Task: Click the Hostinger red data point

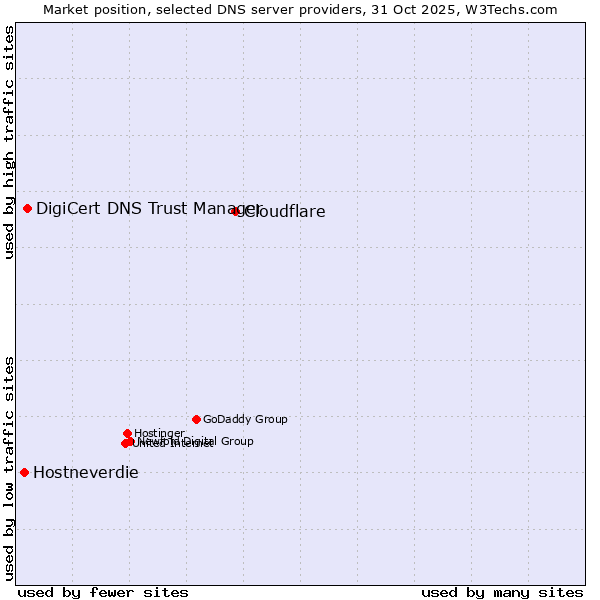Action: click(128, 433)
